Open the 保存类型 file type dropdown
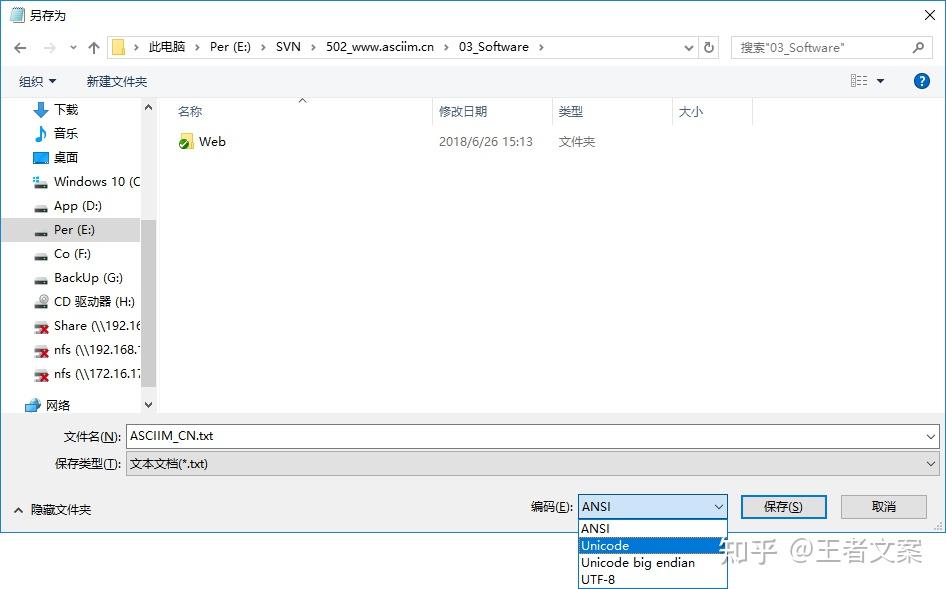Screen dimensions: 946x589 529,463
